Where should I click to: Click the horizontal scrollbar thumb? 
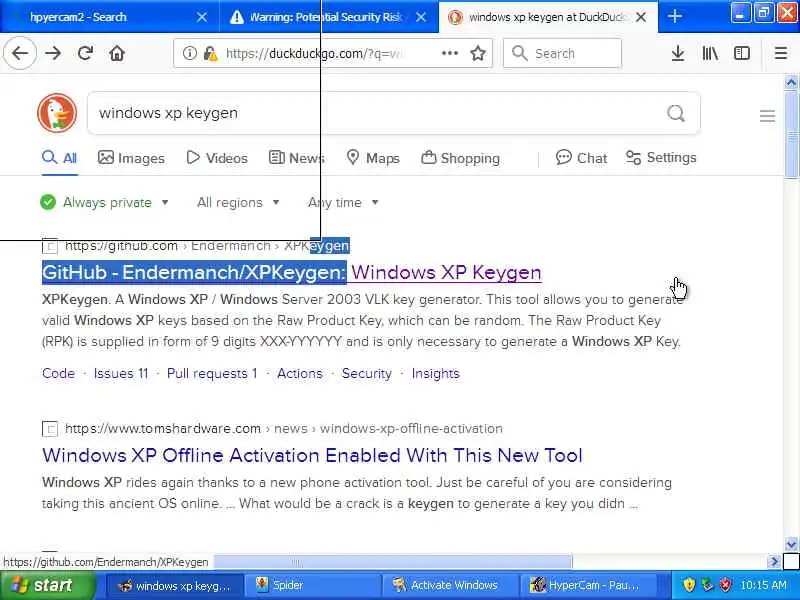pos(393,562)
